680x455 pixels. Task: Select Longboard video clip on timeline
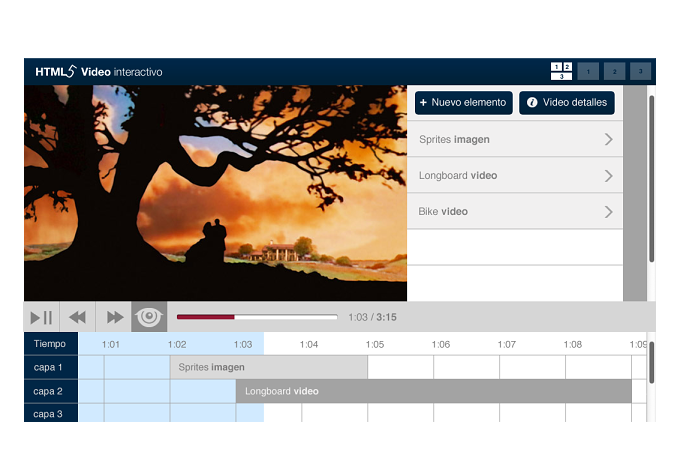[434, 391]
